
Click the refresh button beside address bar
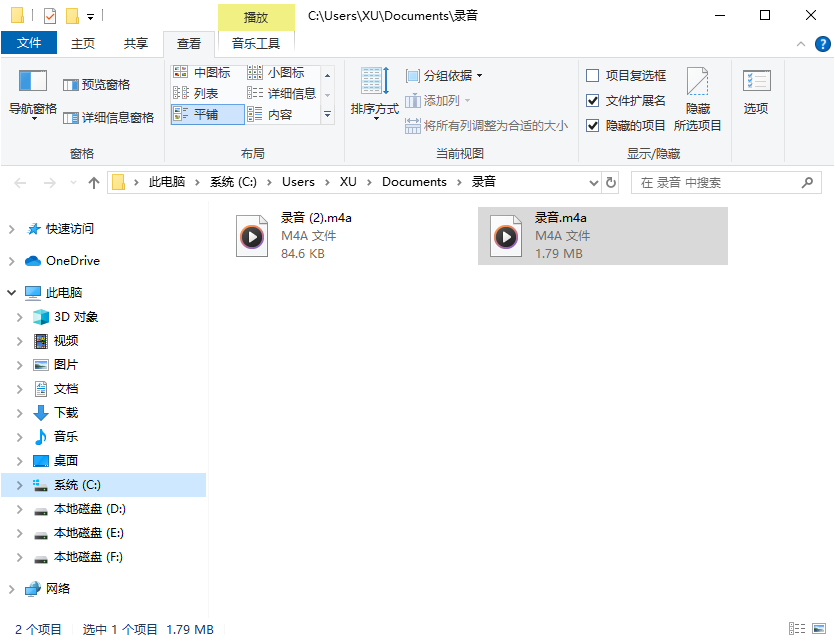[x=610, y=181]
